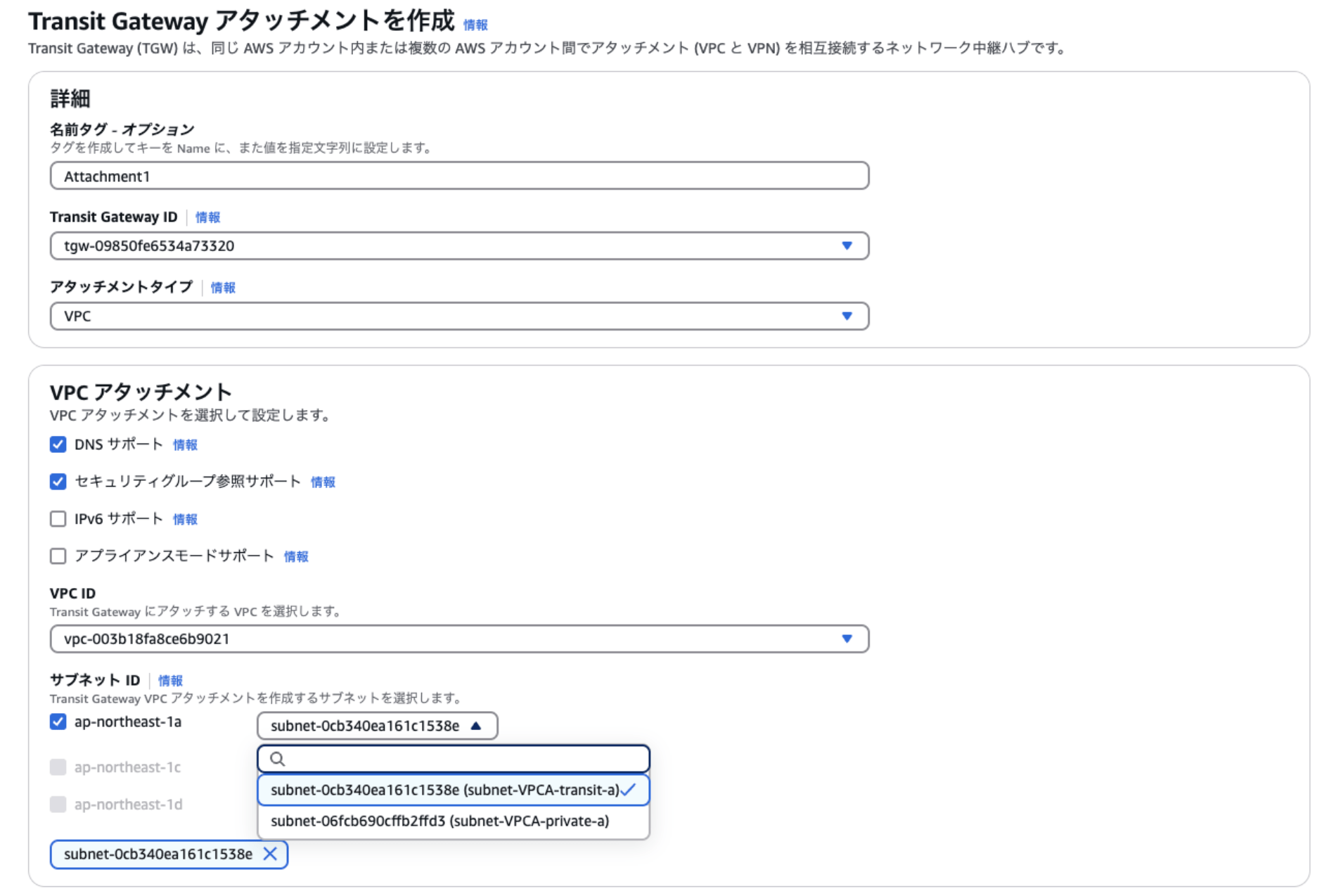Click the 名前タグ input containing Attachment1
This screenshot has height=896, width=1322.
coord(459,176)
